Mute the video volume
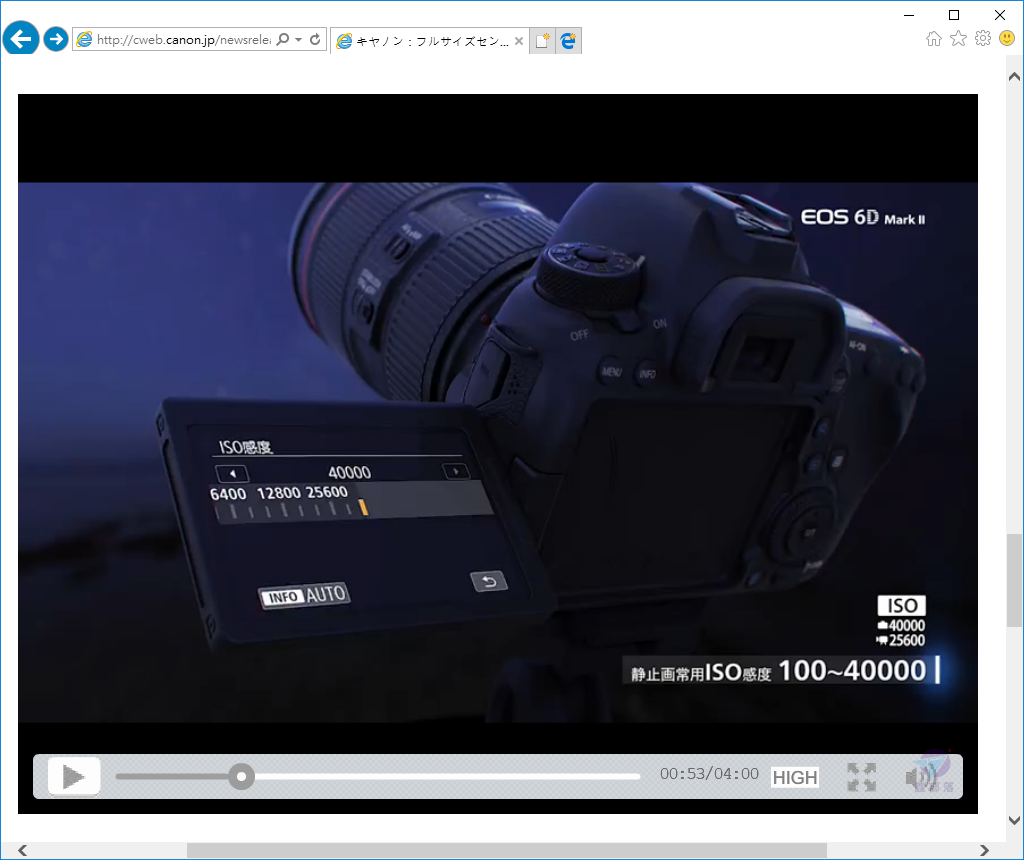Viewport: 1024px width, 860px height. (921, 777)
